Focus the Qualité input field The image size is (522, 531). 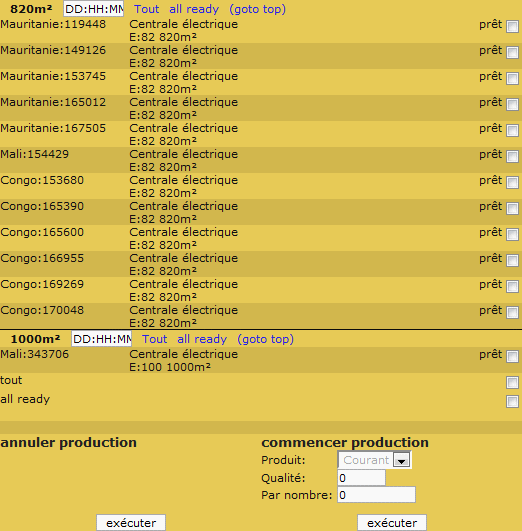click(361, 478)
